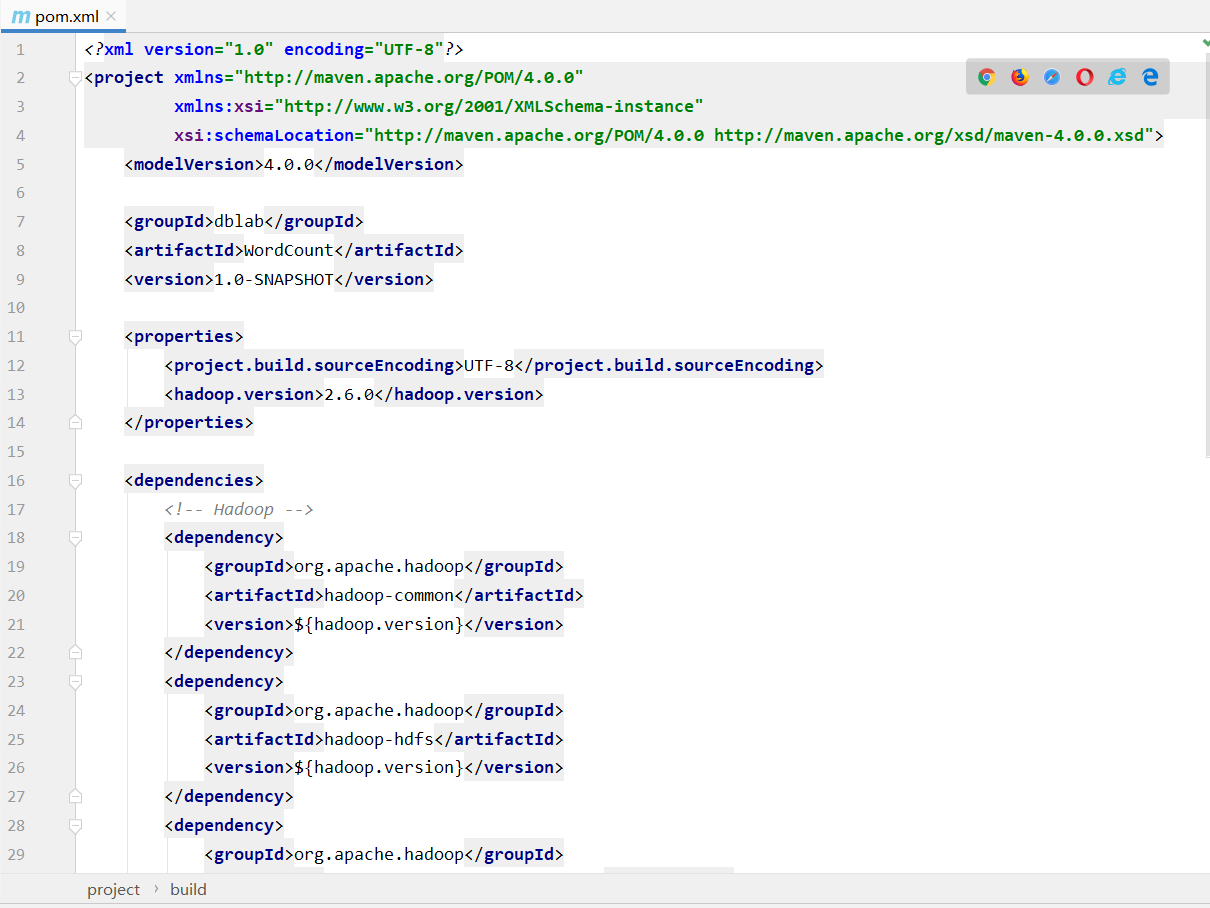Click the Maven icon on pom.xml tab

point(20,17)
